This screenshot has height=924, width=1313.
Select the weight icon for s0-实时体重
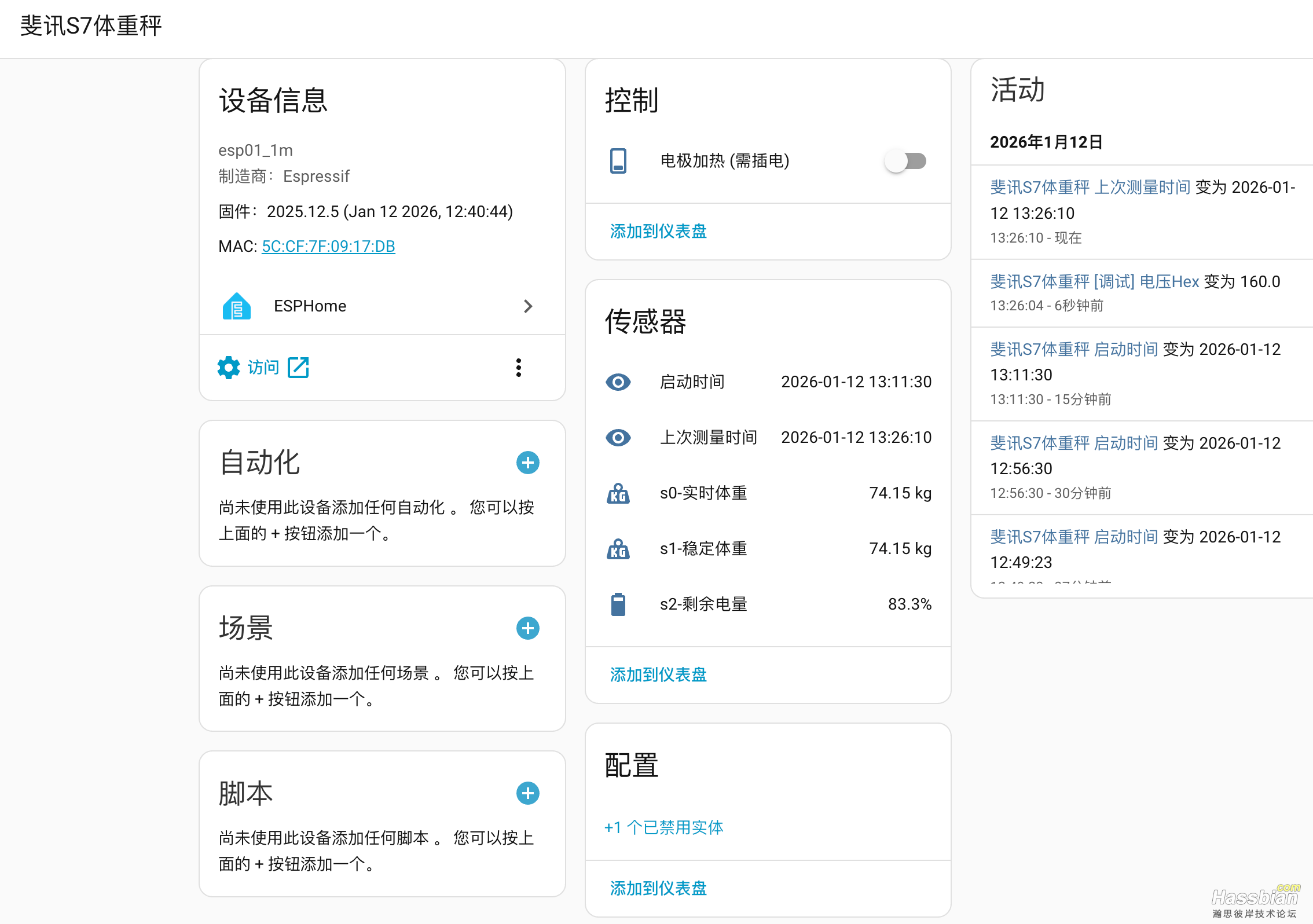coord(618,493)
